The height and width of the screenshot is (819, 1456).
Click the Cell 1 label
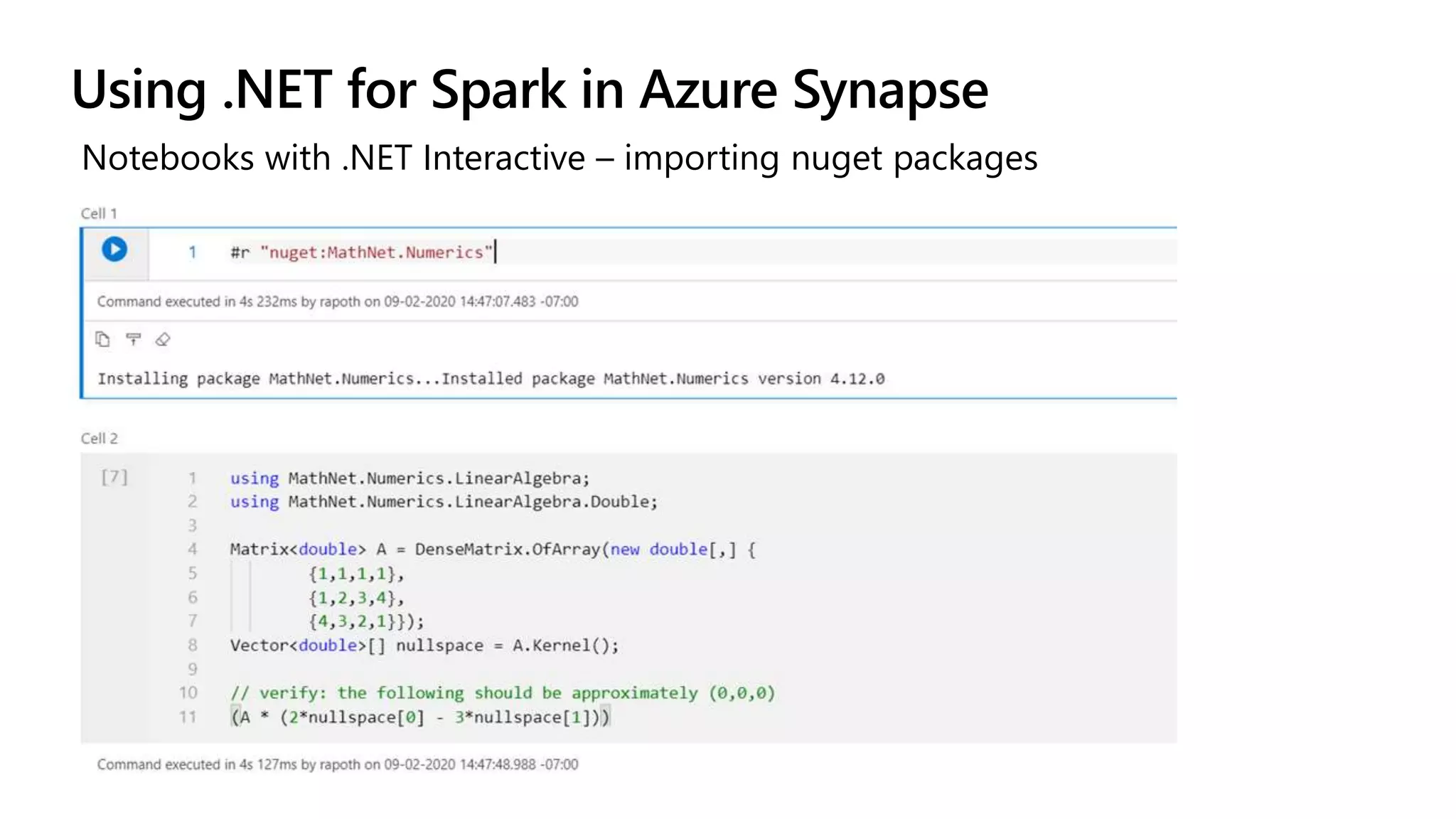(99, 213)
